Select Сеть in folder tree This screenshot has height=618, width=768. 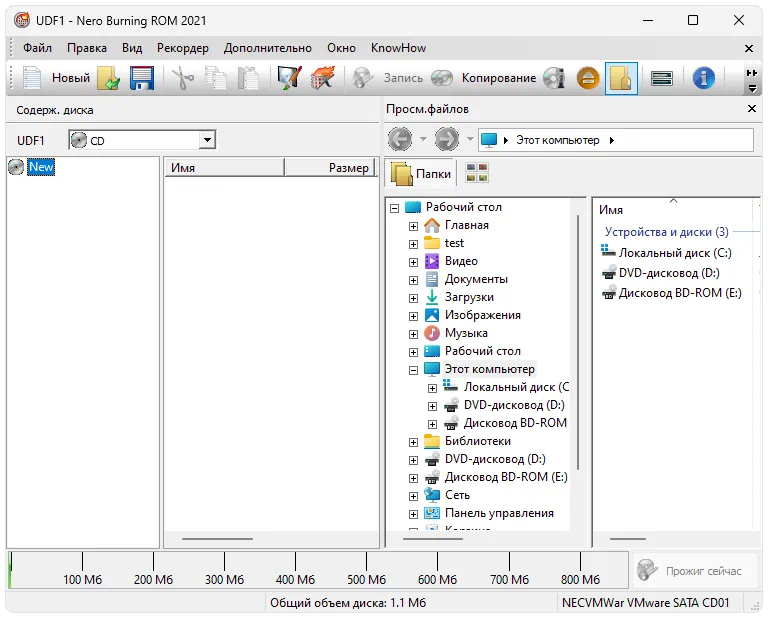(x=457, y=495)
